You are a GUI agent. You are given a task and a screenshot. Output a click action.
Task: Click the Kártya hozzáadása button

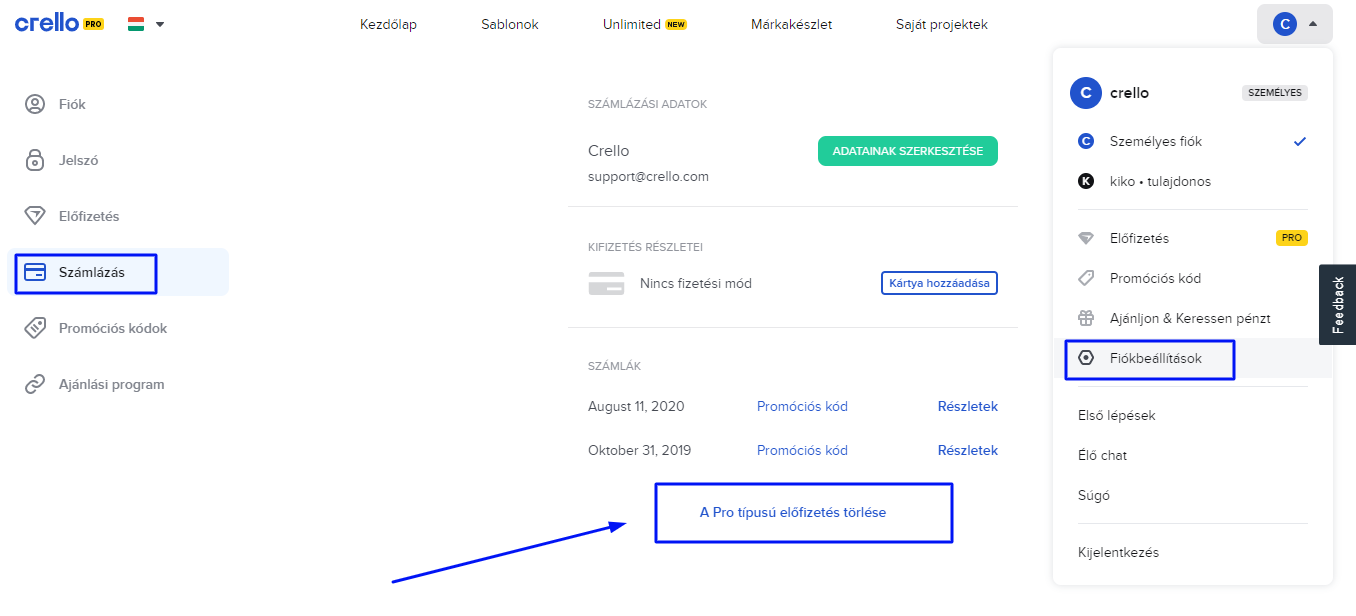click(939, 283)
